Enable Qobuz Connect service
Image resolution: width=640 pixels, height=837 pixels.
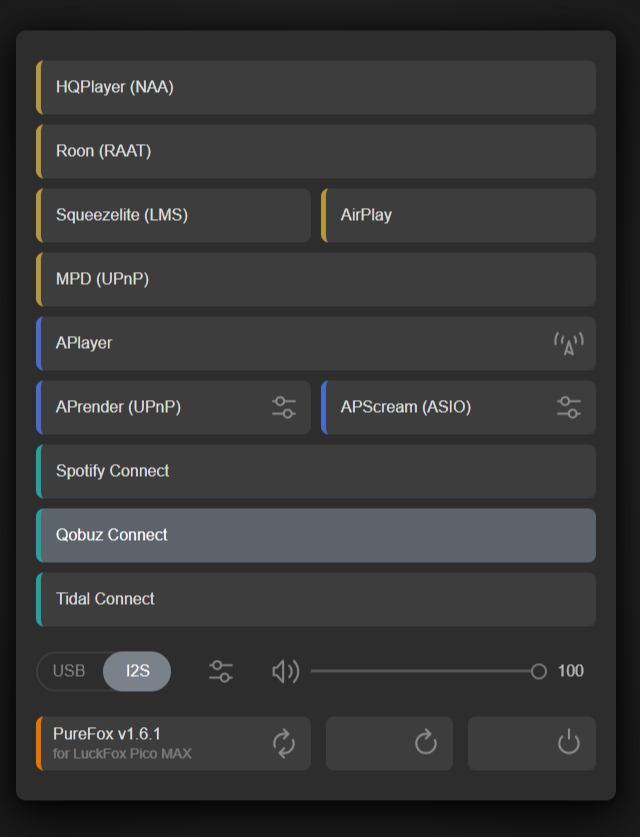[316, 535]
